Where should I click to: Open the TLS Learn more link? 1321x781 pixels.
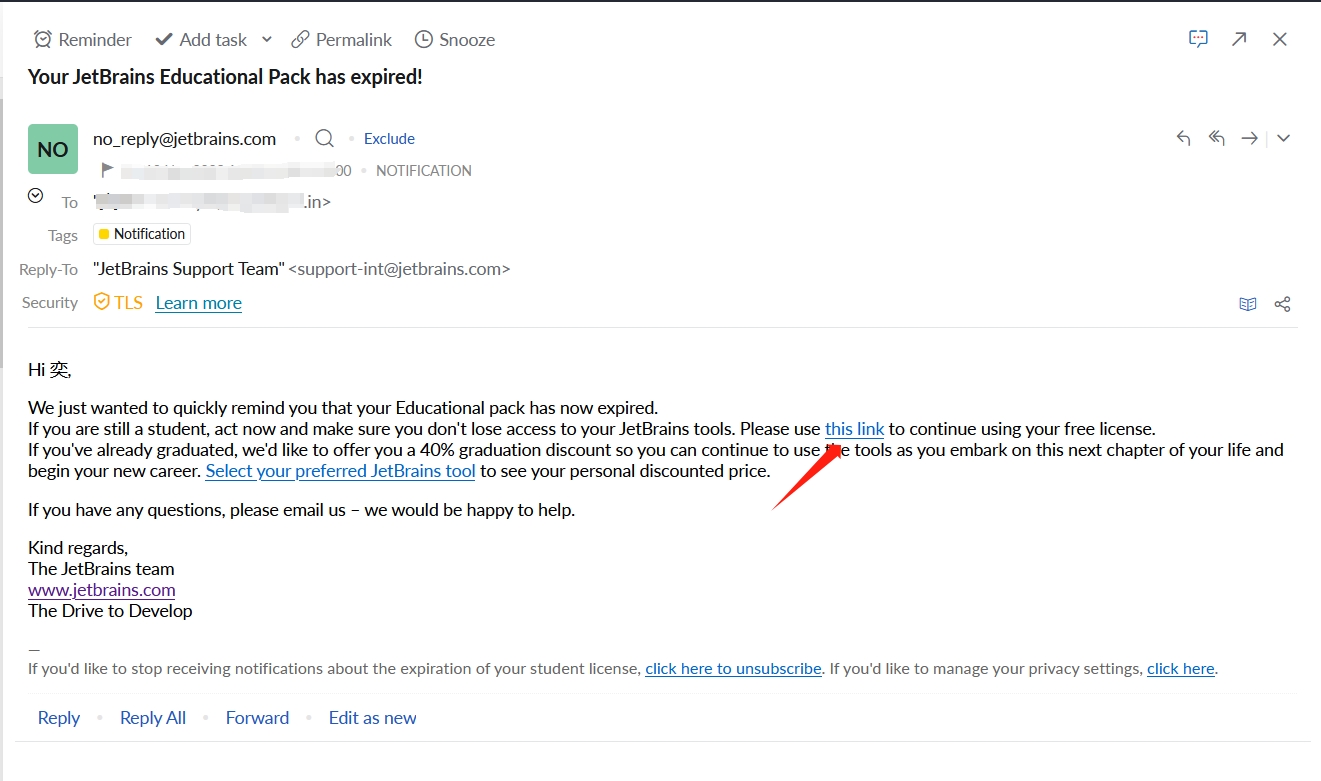[198, 303]
